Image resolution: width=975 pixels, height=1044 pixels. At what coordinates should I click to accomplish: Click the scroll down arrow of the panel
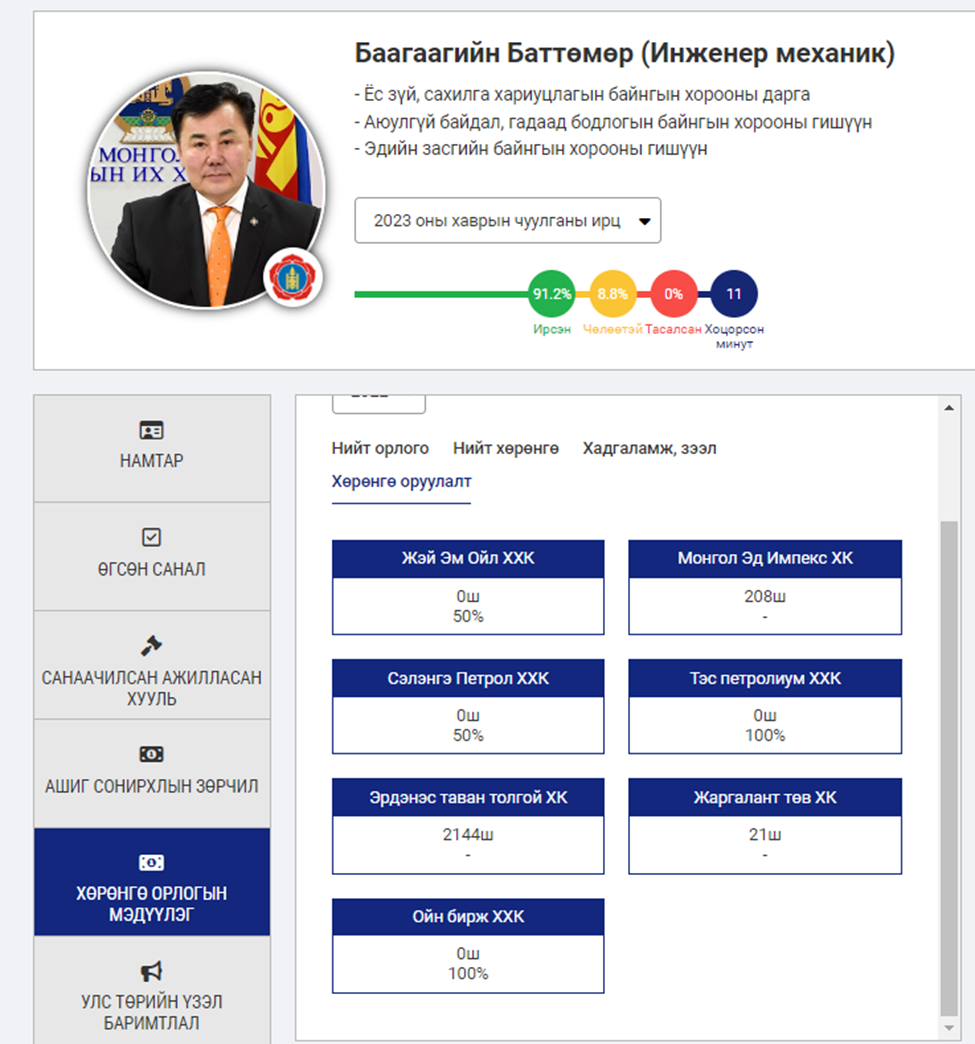(x=949, y=1028)
